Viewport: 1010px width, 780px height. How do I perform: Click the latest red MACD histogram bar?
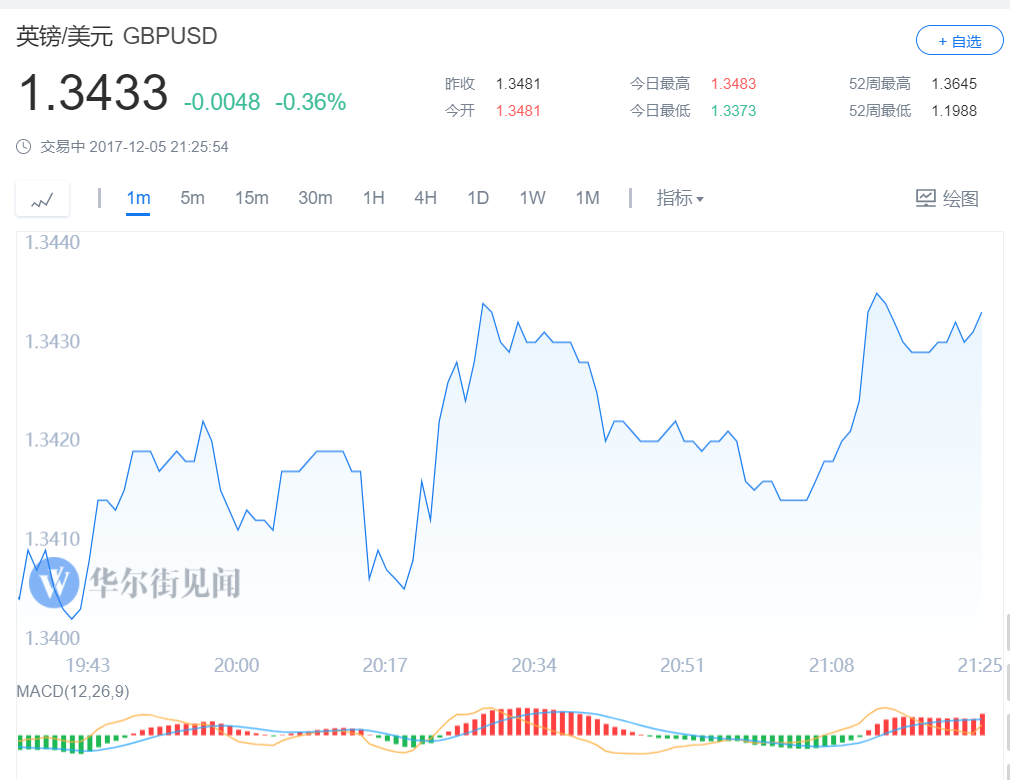tap(983, 725)
